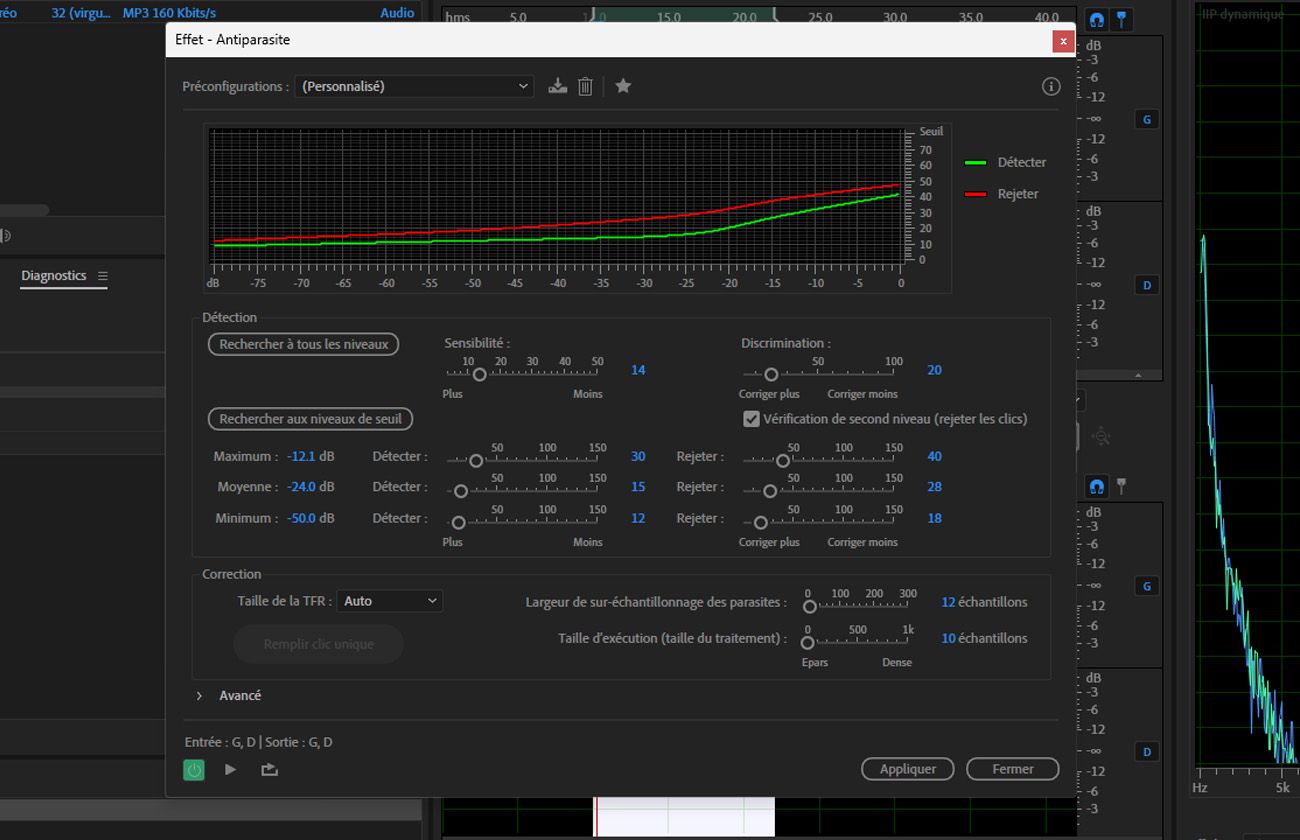Click the delete preset trash icon
The height and width of the screenshot is (840, 1300).
586,86
